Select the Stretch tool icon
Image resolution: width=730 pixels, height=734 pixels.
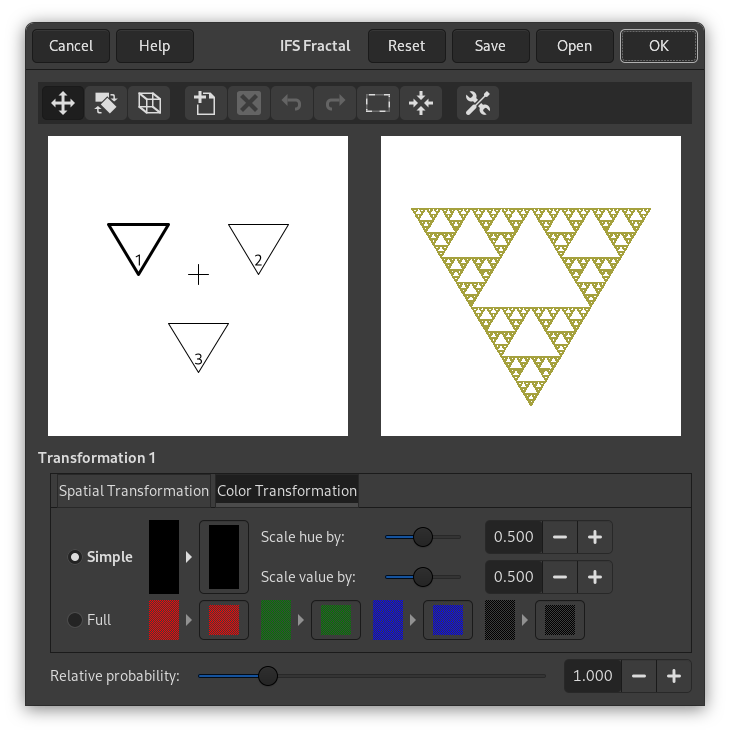[x=149, y=103]
